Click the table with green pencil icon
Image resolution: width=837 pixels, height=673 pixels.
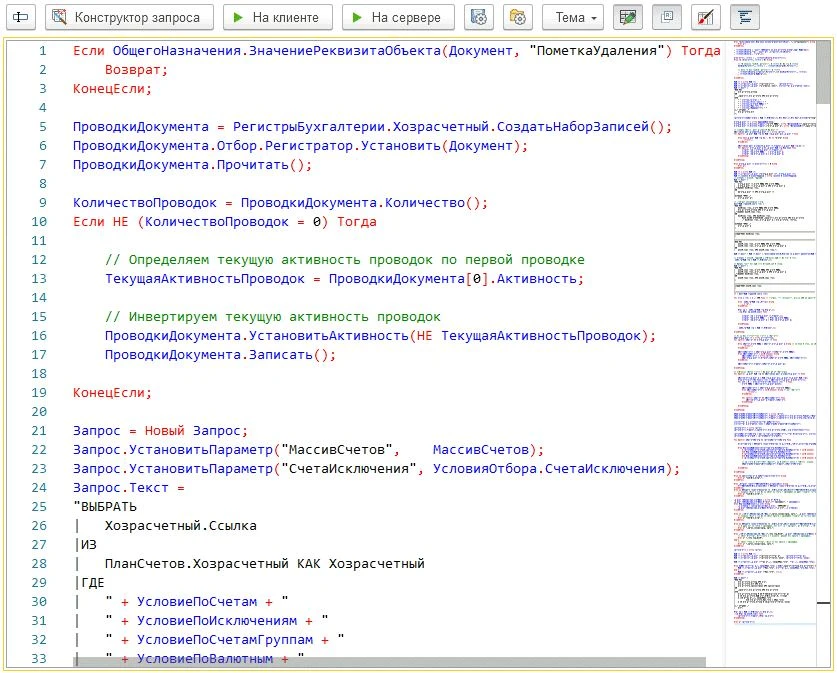[x=627, y=17]
